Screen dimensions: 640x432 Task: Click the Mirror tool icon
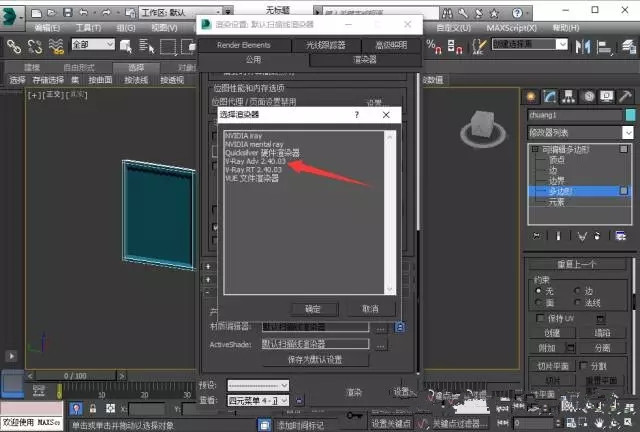[583, 46]
